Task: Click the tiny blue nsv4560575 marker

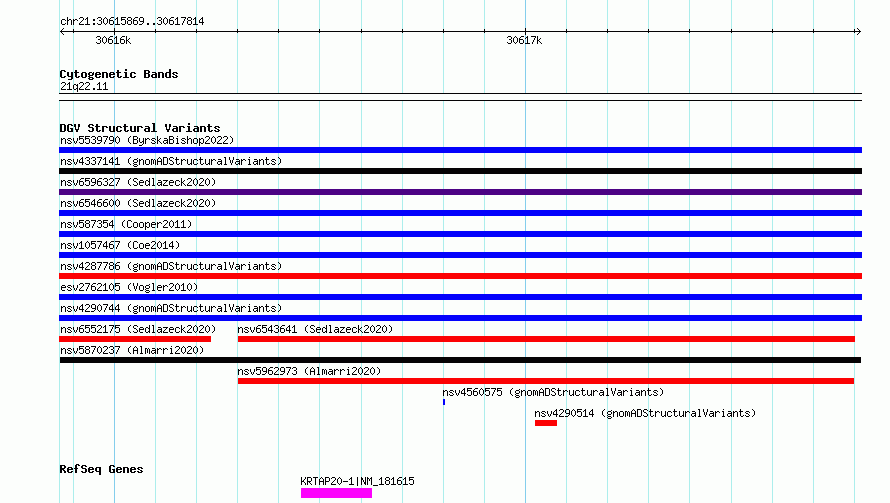Action: 444,402
